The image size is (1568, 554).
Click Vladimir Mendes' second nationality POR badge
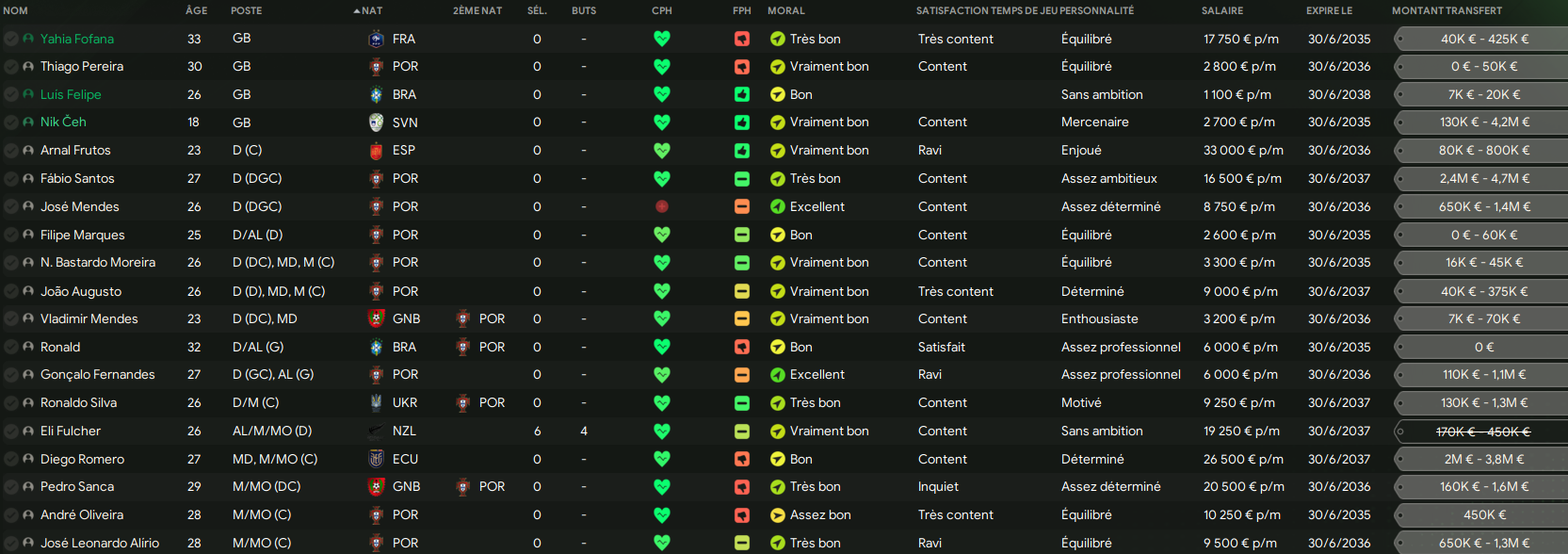click(462, 319)
